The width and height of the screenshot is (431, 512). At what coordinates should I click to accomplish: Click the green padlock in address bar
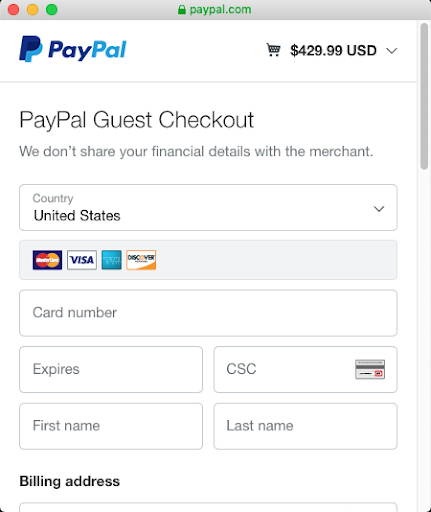click(x=182, y=9)
